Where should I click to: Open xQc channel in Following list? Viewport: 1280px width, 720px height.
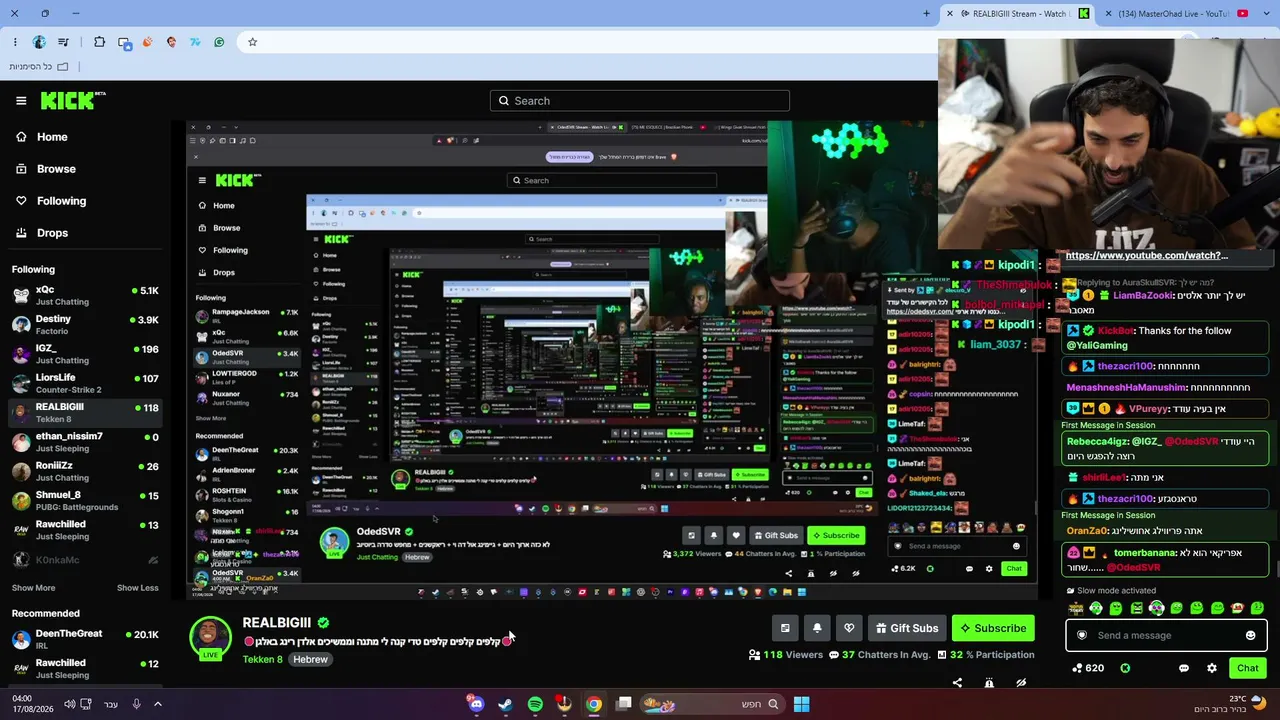click(85, 295)
